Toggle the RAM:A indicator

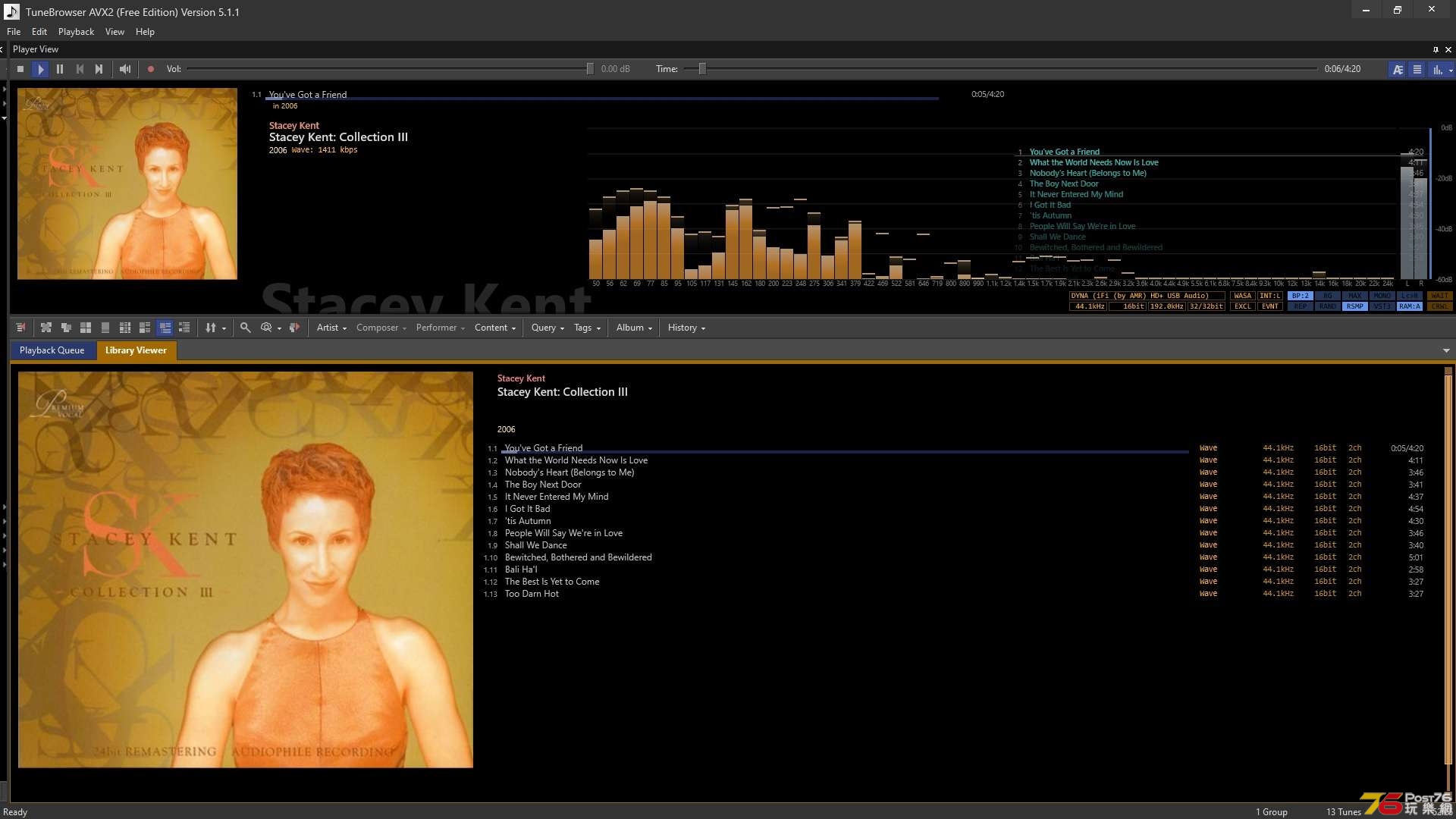point(1409,306)
